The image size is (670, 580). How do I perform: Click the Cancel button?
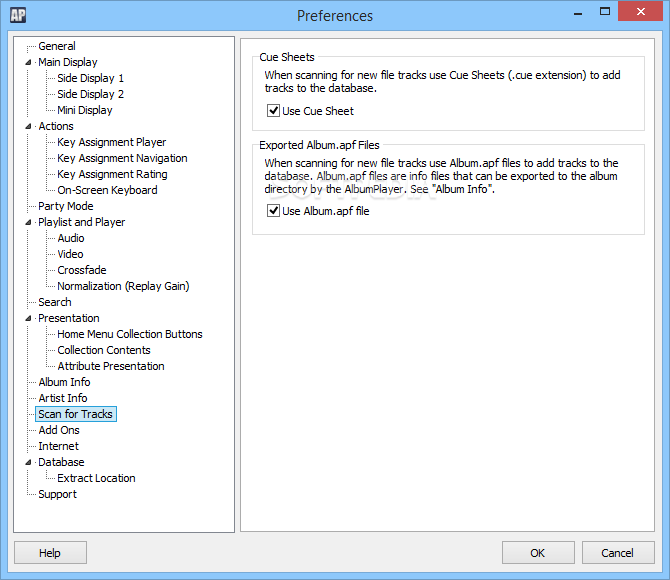(618, 553)
